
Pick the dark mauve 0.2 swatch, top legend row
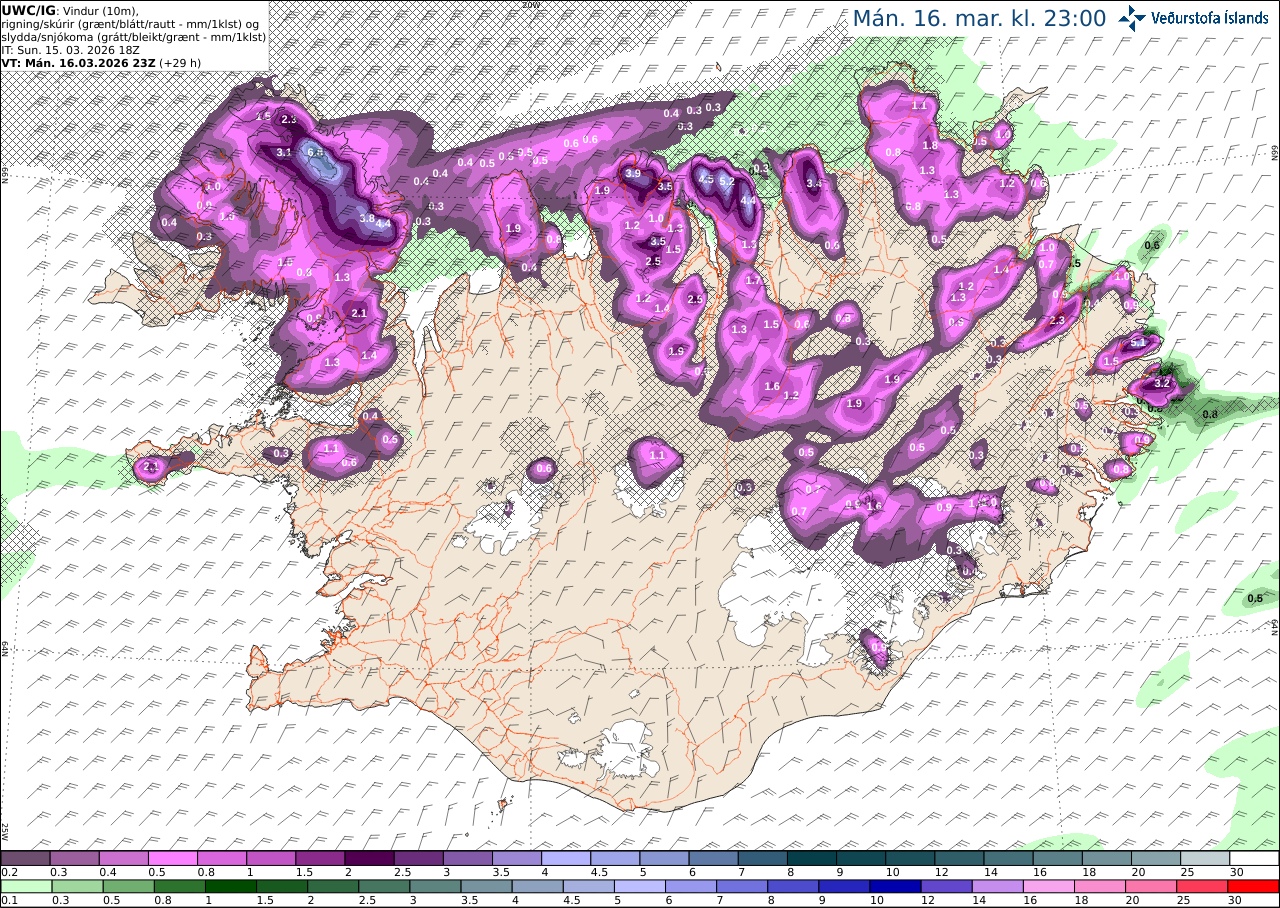(x=25, y=858)
